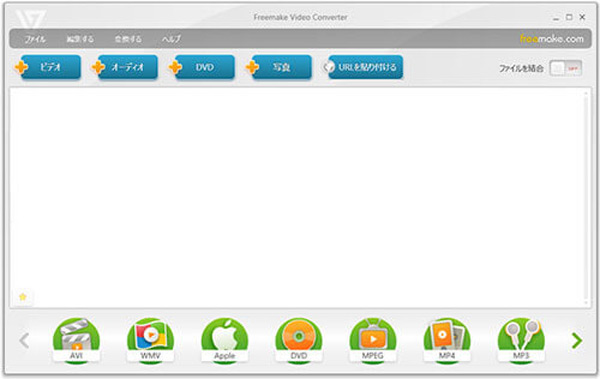Add photos with 写真 button
Screen dimensions: 600x379
pyautogui.click(x=279, y=67)
